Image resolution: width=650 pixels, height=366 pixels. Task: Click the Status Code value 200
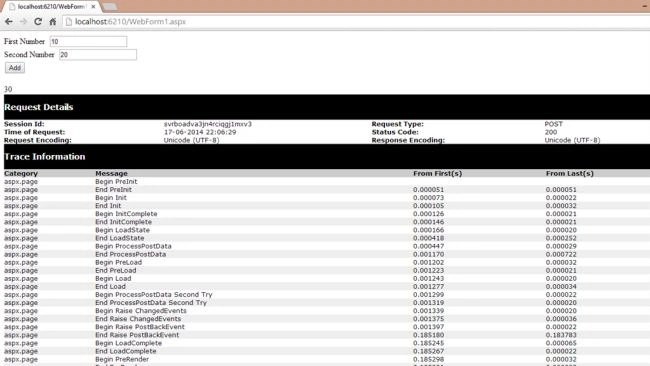point(551,132)
